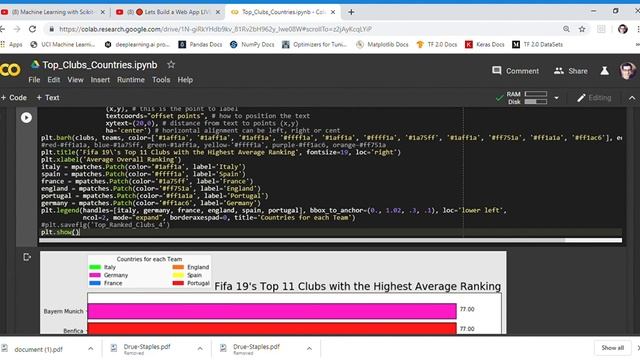Open the zoom magnifier in address bar
Image resolution: width=640 pixels, height=360 pixels.
(566, 29)
